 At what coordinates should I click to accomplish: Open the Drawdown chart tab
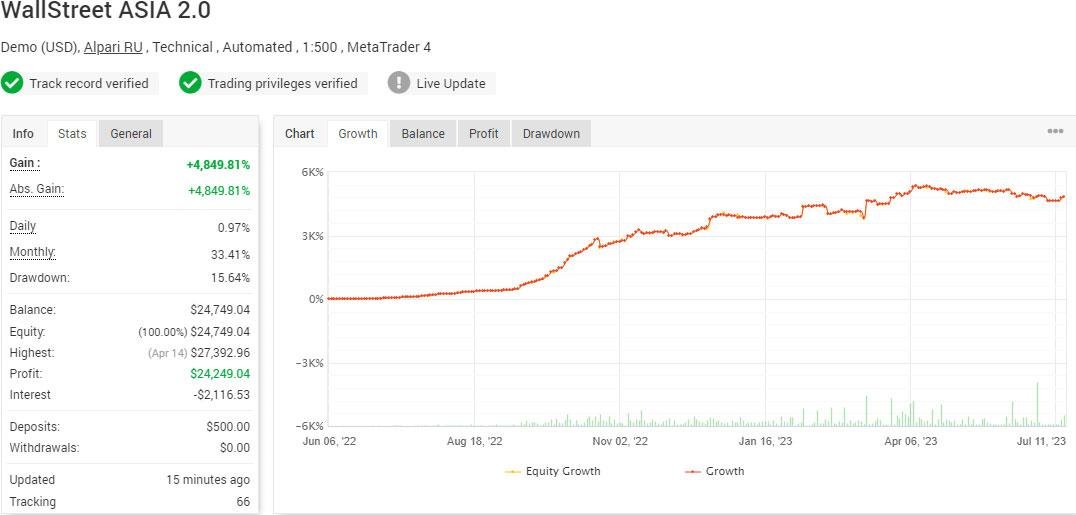[551, 134]
